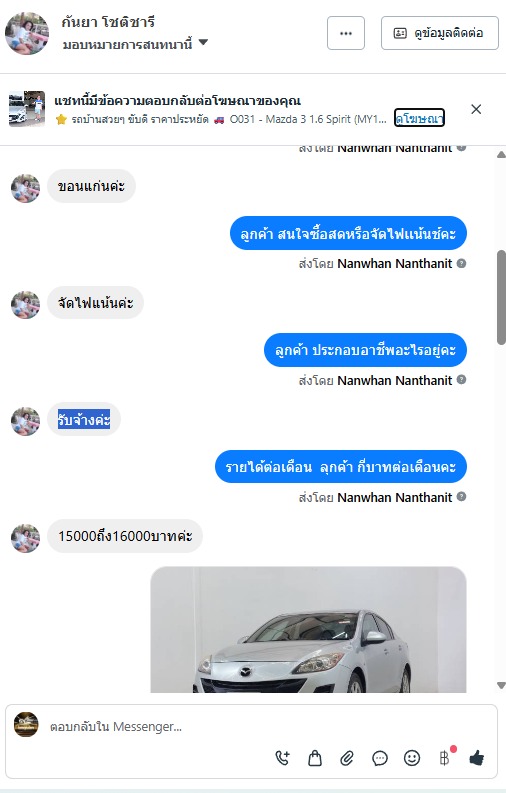The image size is (506, 793).
Task: Click the phone call plus icon
Action: point(283,758)
